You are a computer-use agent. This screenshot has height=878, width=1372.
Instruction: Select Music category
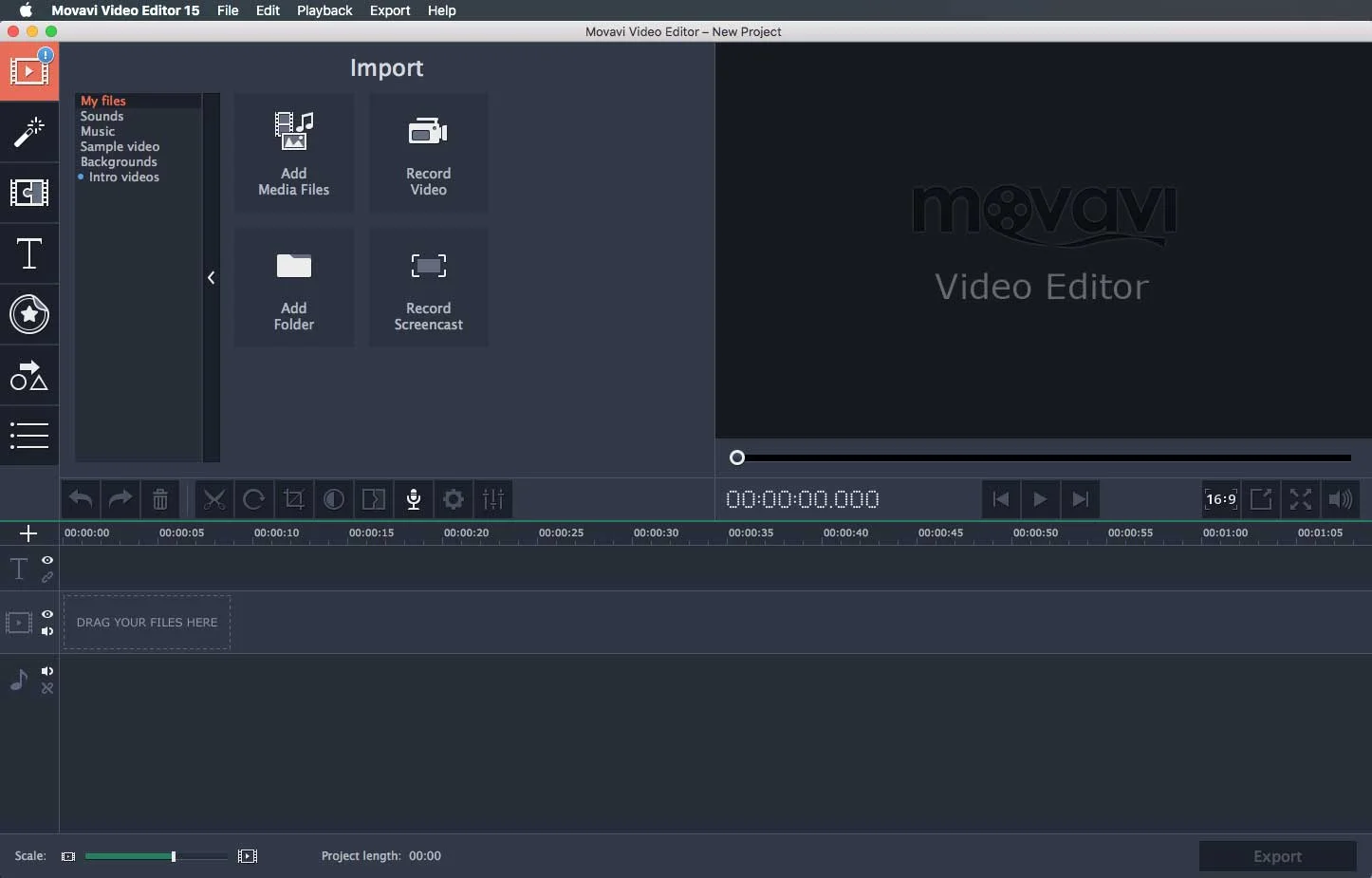pos(98,131)
